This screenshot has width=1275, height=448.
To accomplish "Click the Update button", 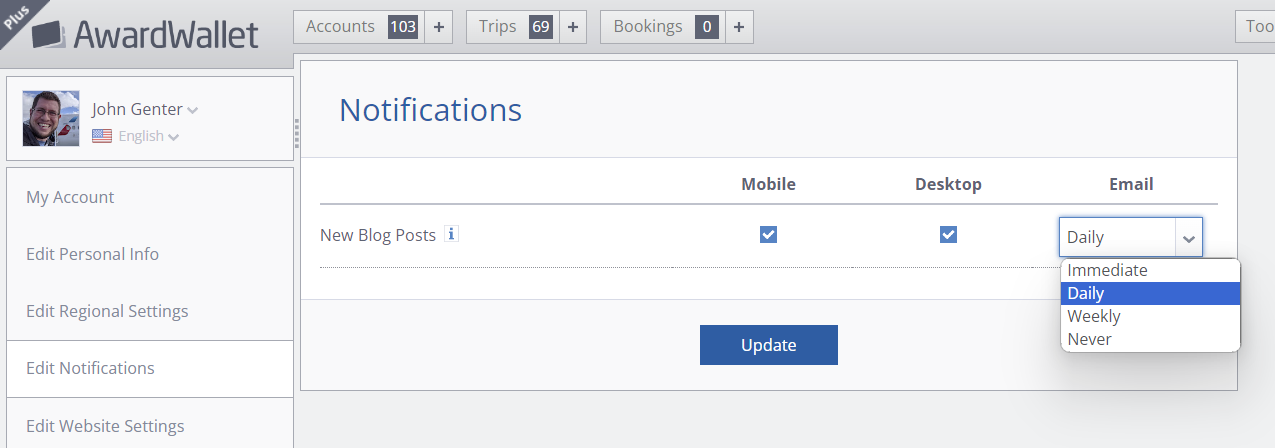I will [x=768, y=345].
